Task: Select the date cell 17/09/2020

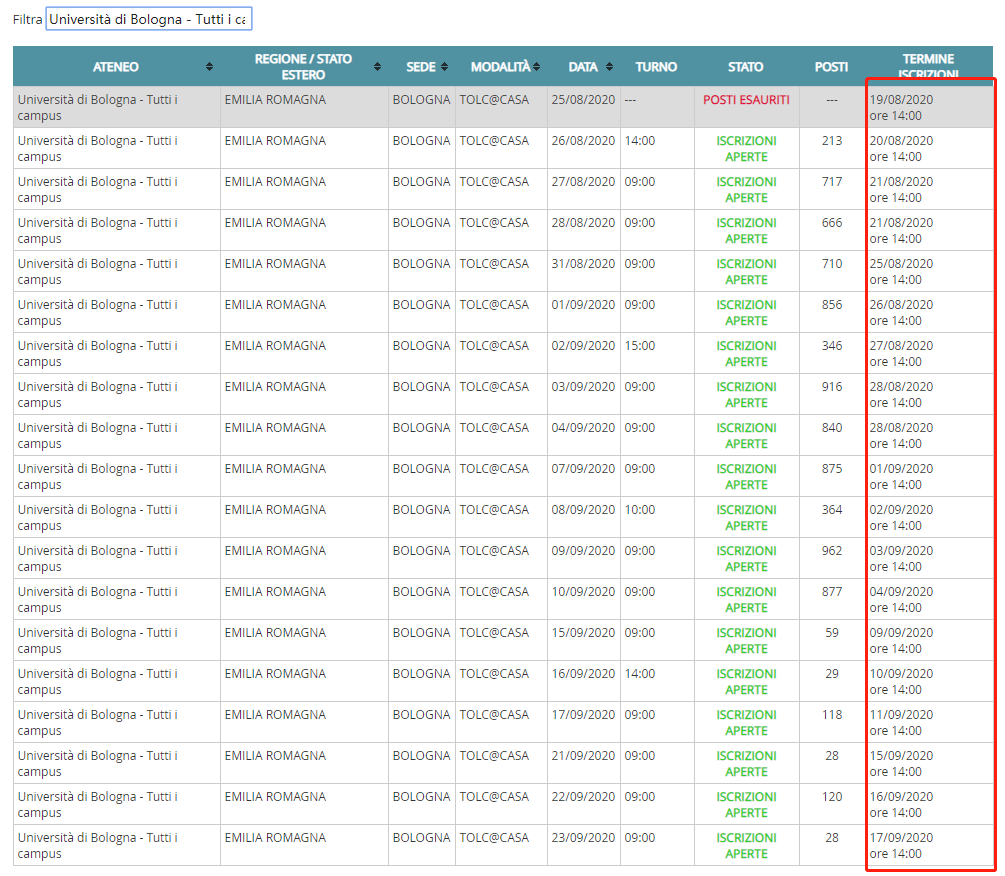Action: point(583,715)
